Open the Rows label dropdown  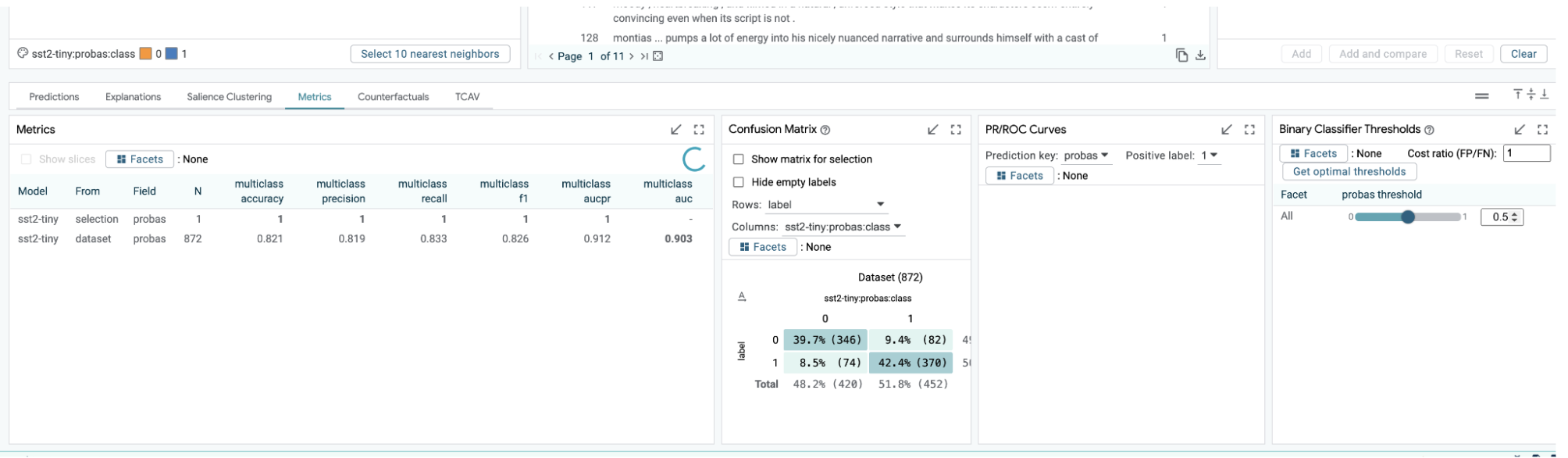826,205
